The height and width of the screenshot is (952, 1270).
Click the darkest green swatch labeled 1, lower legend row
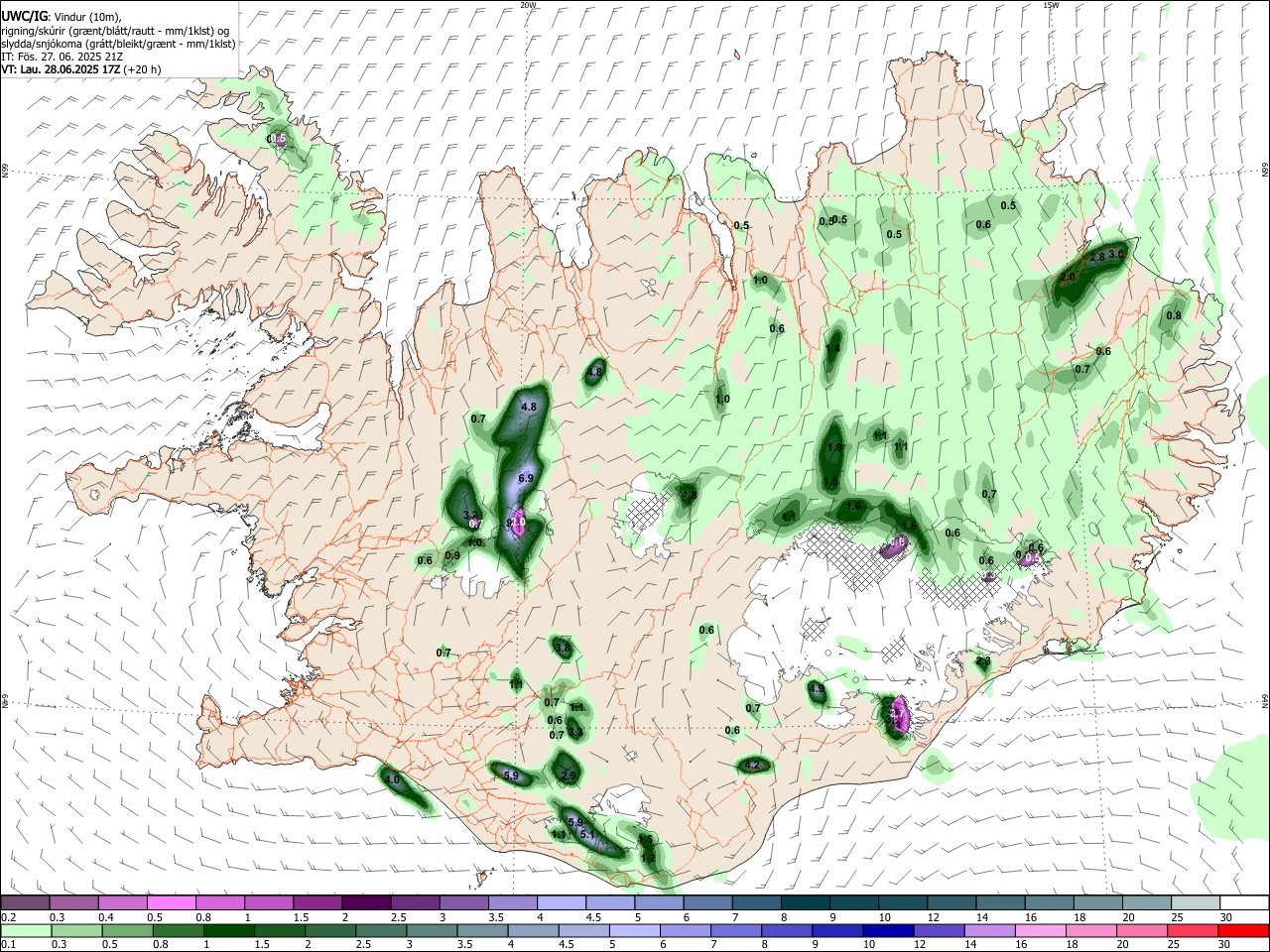229,930
